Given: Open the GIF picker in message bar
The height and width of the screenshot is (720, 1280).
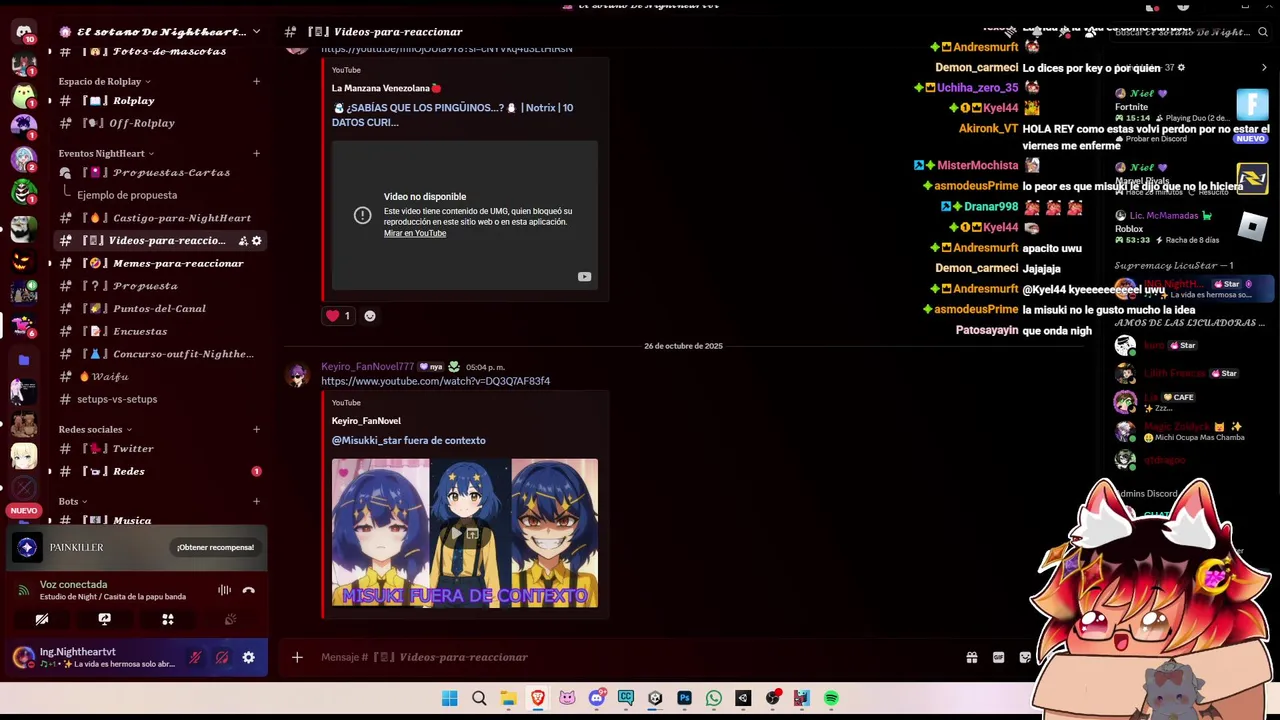Looking at the screenshot, I should pyautogui.click(x=998, y=657).
